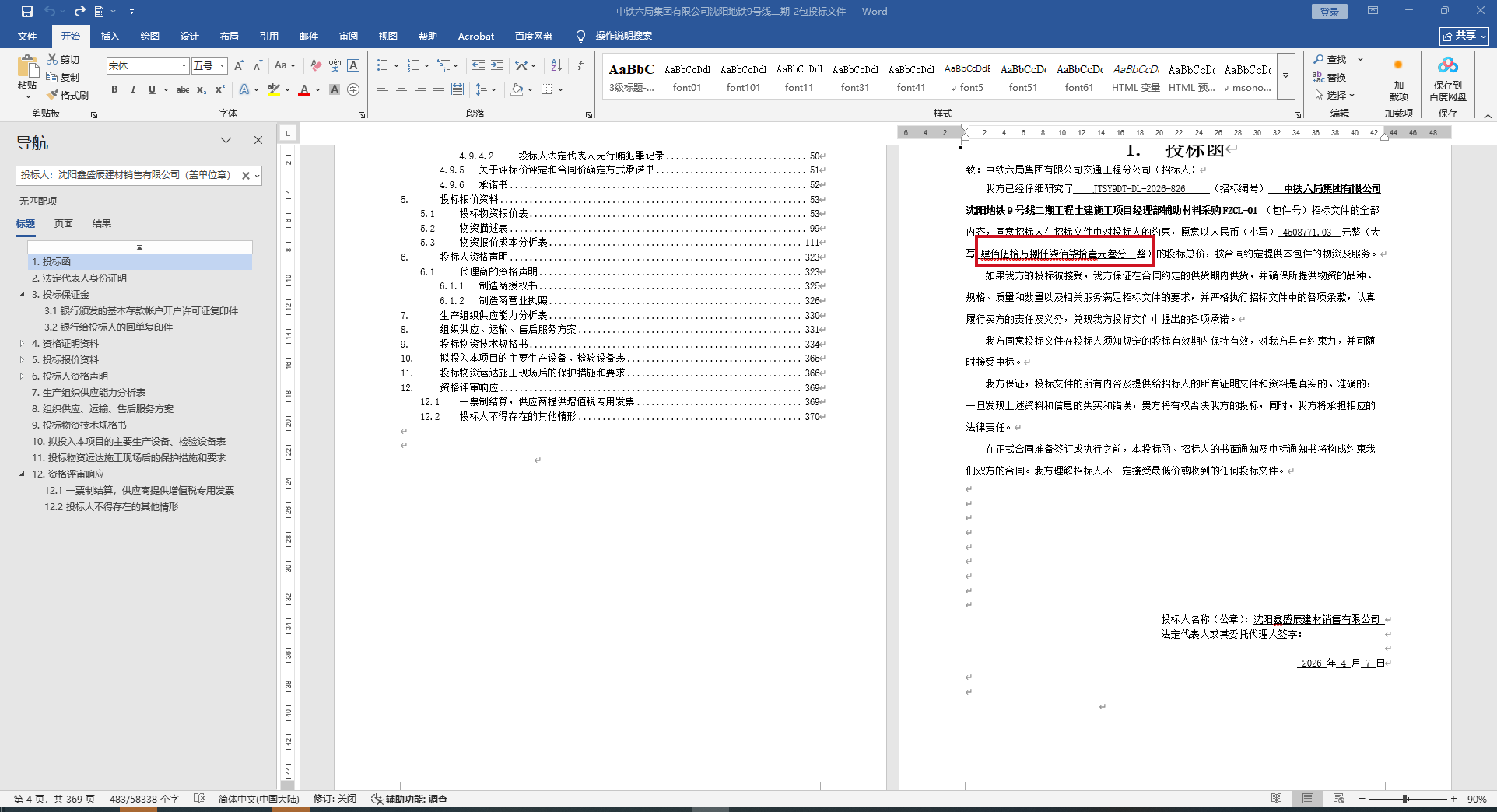Switch to the 页面 navigation tab

pyautogui.click(x=64, y=224)
